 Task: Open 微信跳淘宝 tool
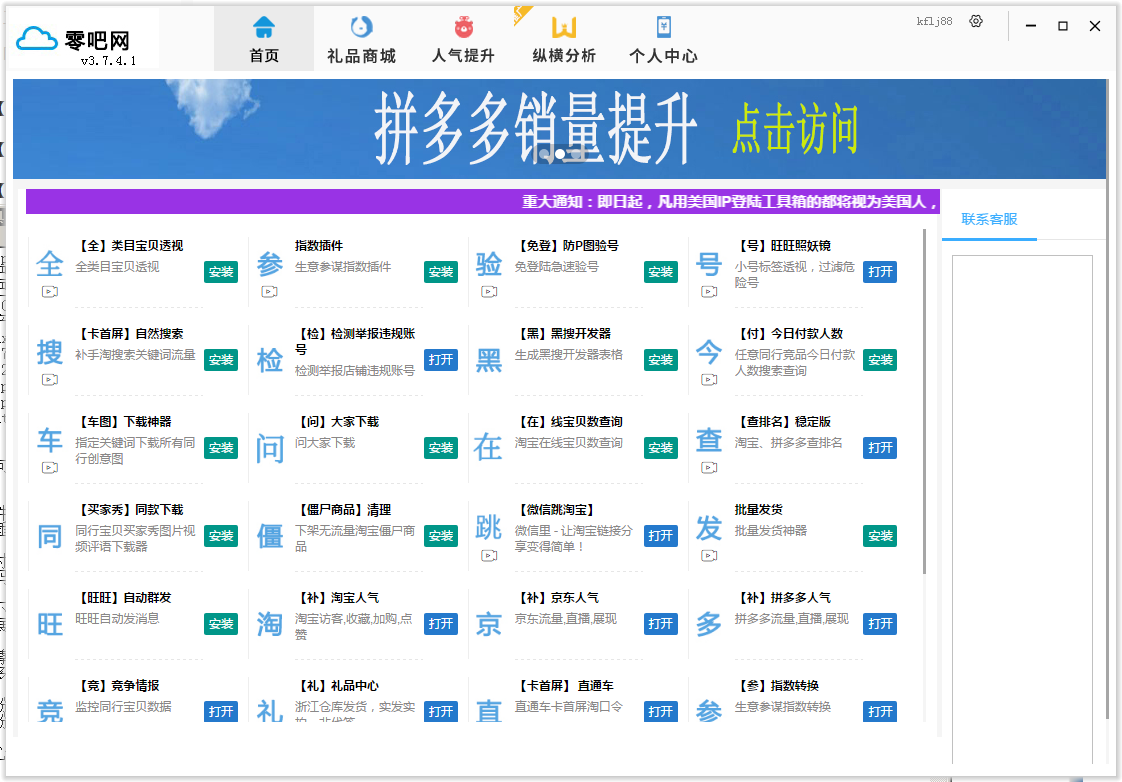(x=660, y=536)
